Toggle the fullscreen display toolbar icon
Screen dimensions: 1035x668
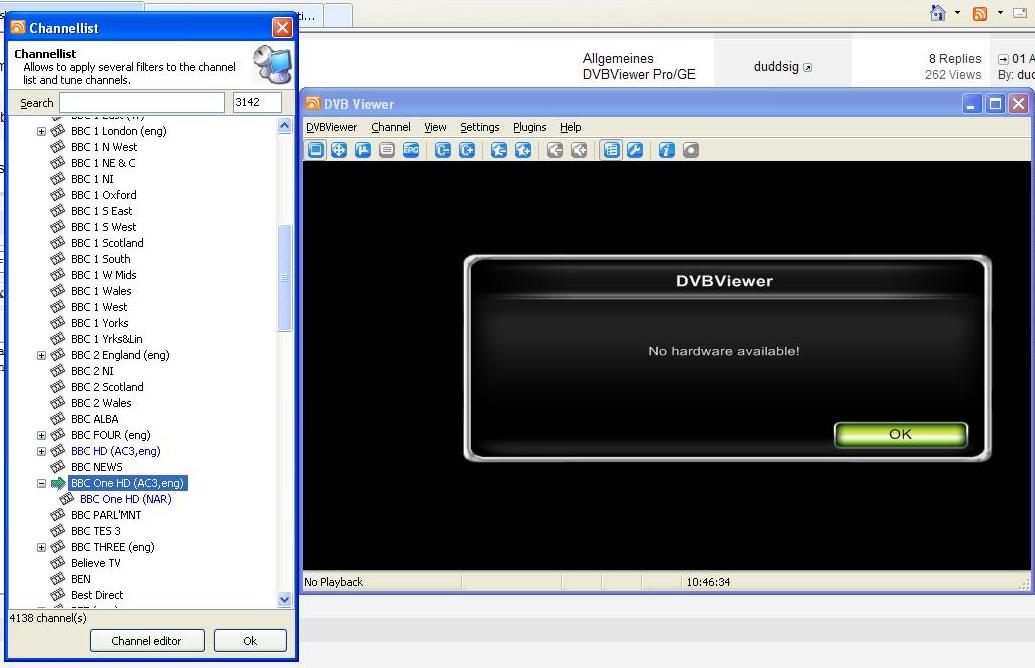[x=316, y=150]
